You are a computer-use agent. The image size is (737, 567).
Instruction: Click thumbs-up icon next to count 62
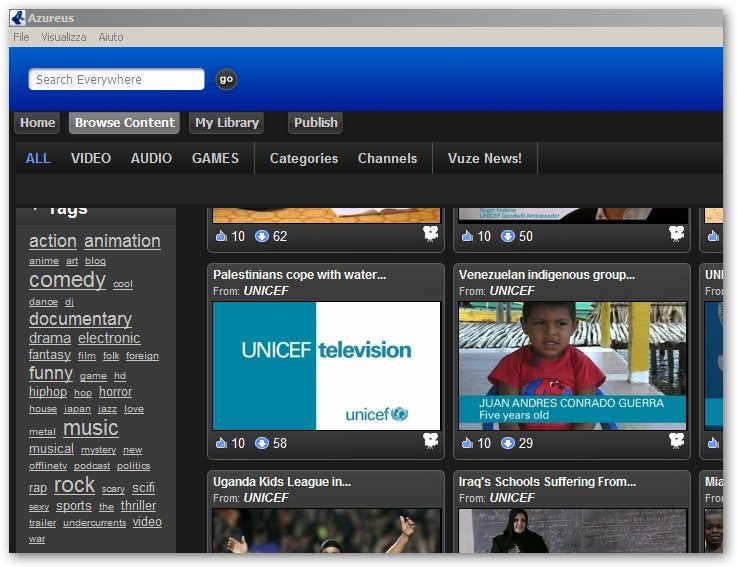221,236
